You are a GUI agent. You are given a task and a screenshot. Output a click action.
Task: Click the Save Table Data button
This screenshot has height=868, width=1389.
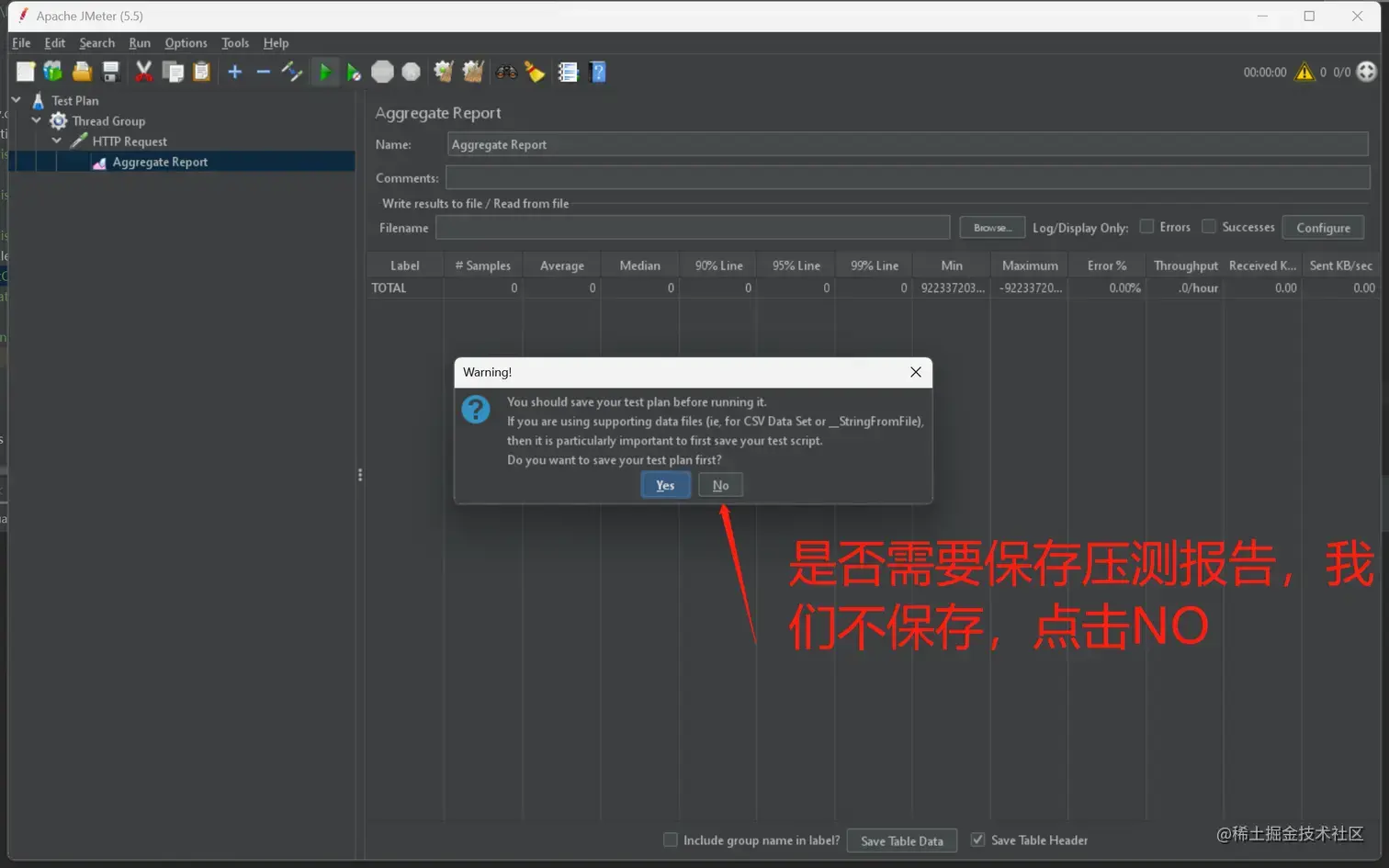tap(901, 840)
